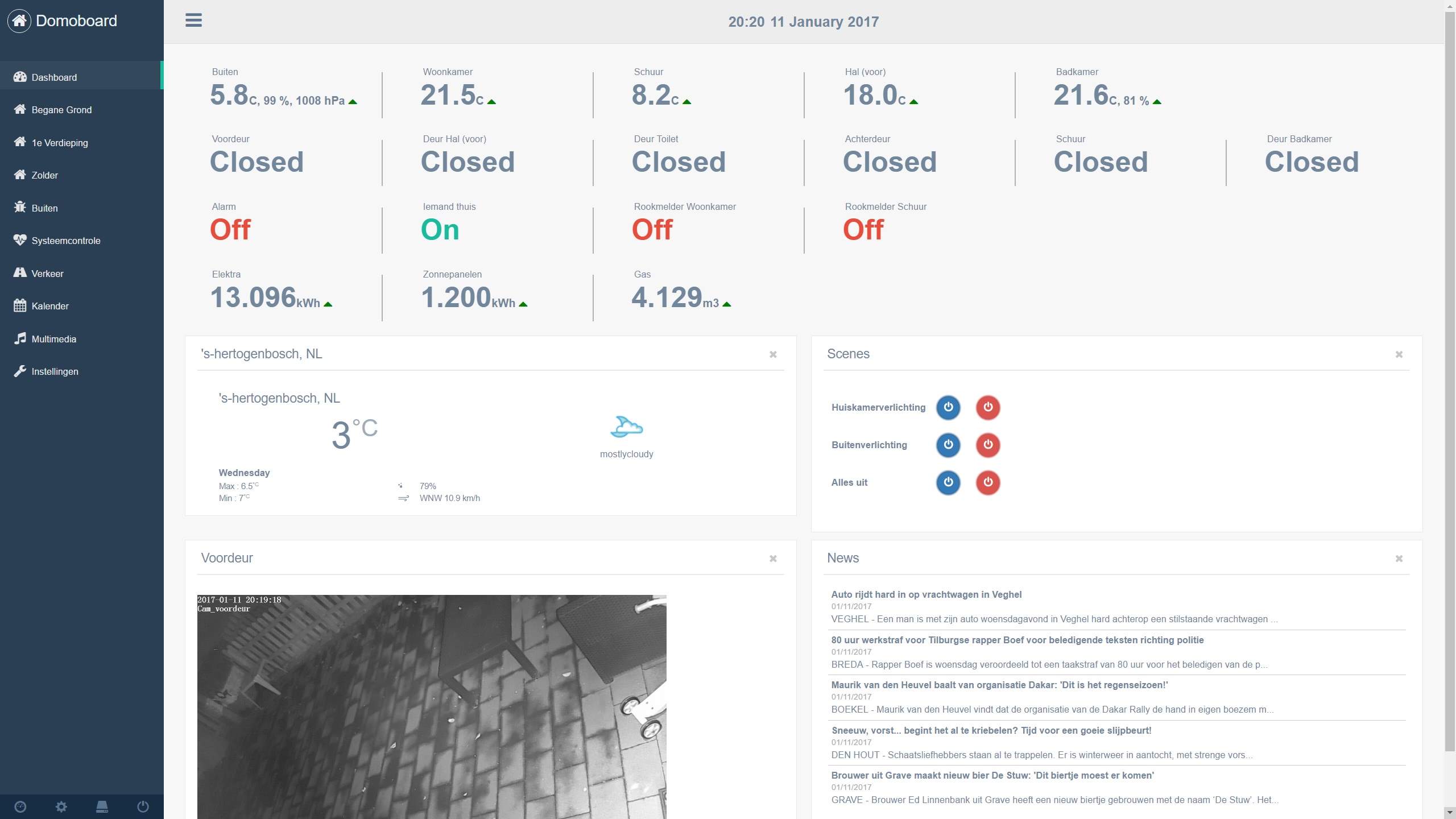Open Maurik van den Heuvel Dakar news
Image resolution: width=1456 pixels, height=819 pixels.
click(999, 685)
